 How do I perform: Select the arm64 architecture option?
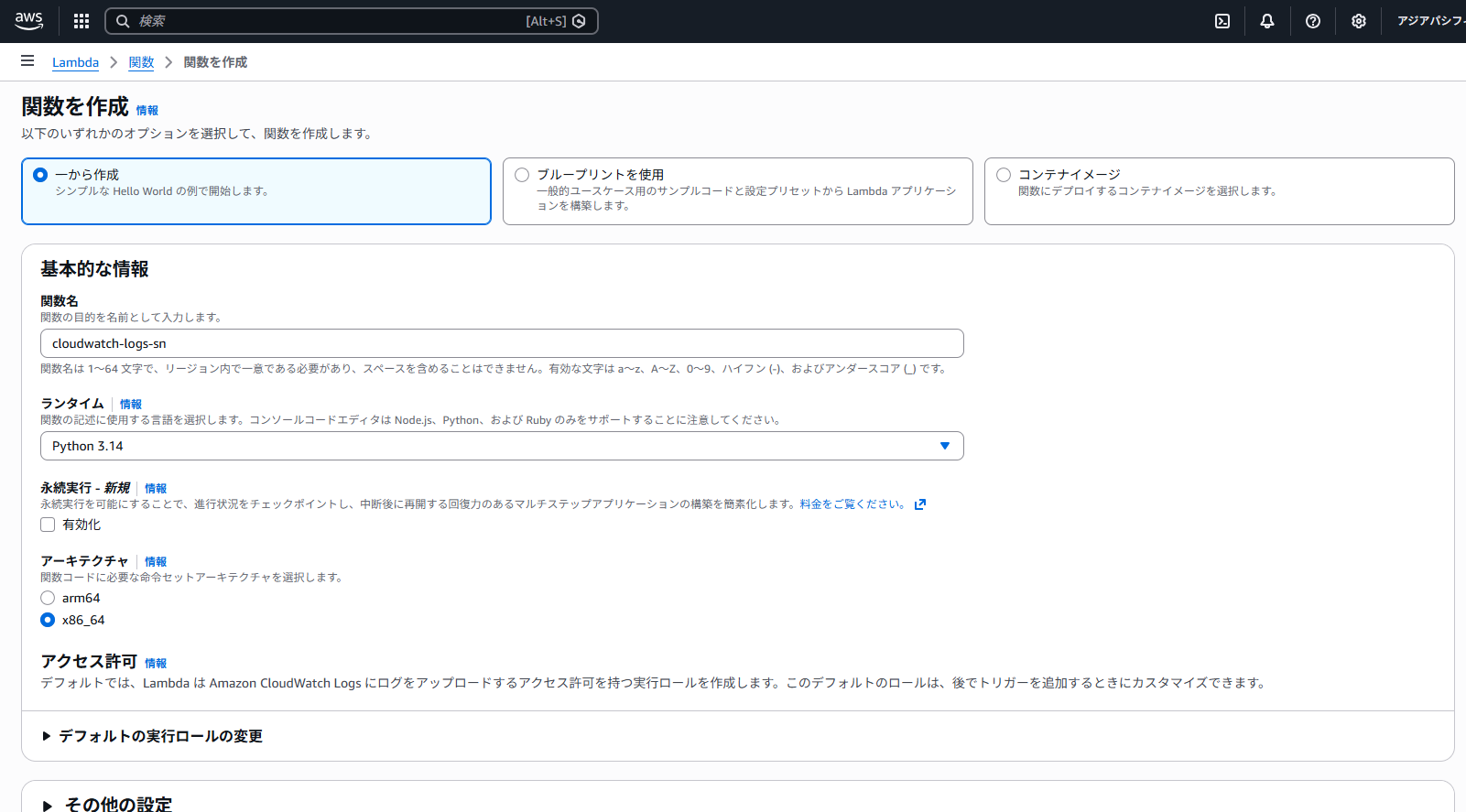click(48, 598)
